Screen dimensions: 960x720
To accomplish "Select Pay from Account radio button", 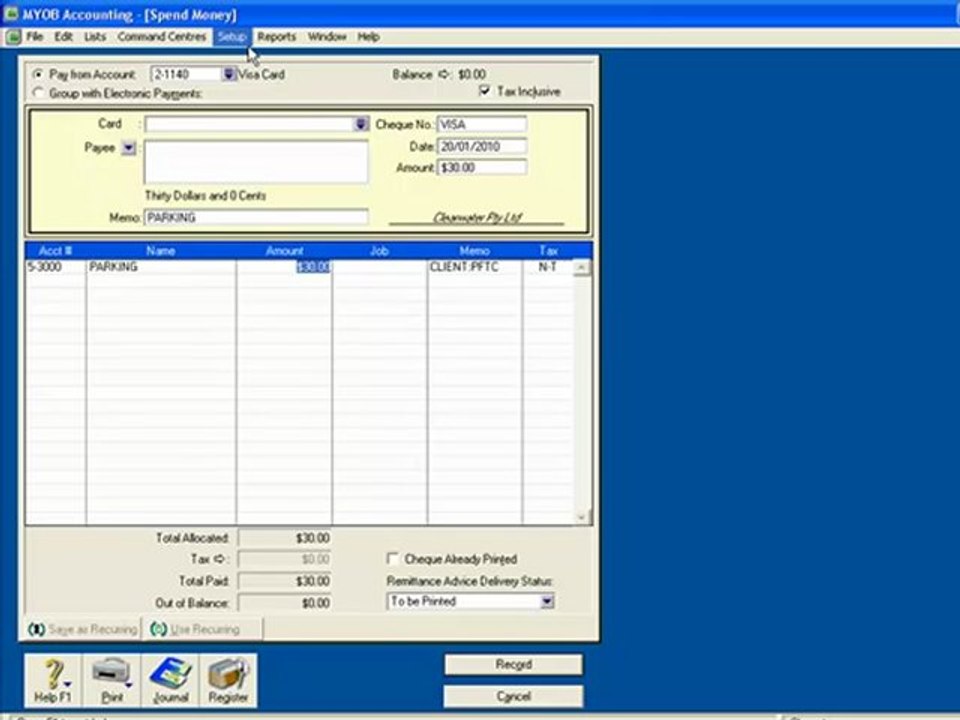I will click(x=38, y=75).
